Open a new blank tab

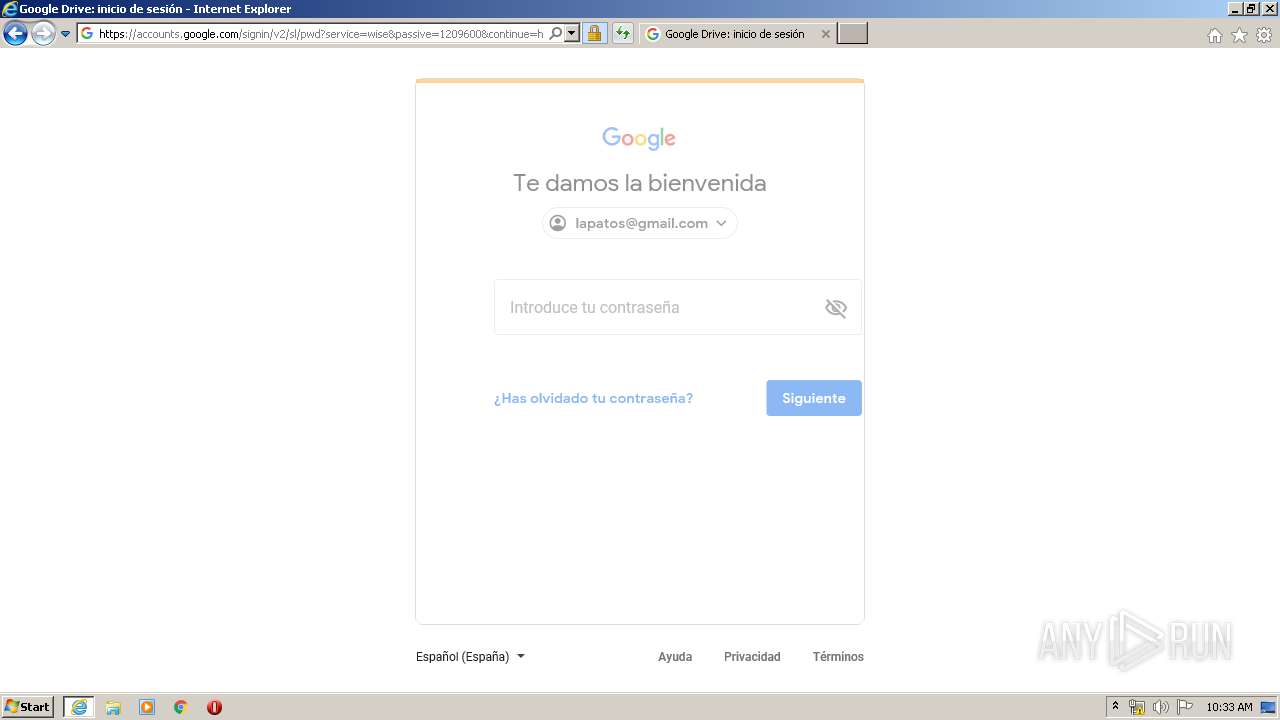tap(852, 34)
